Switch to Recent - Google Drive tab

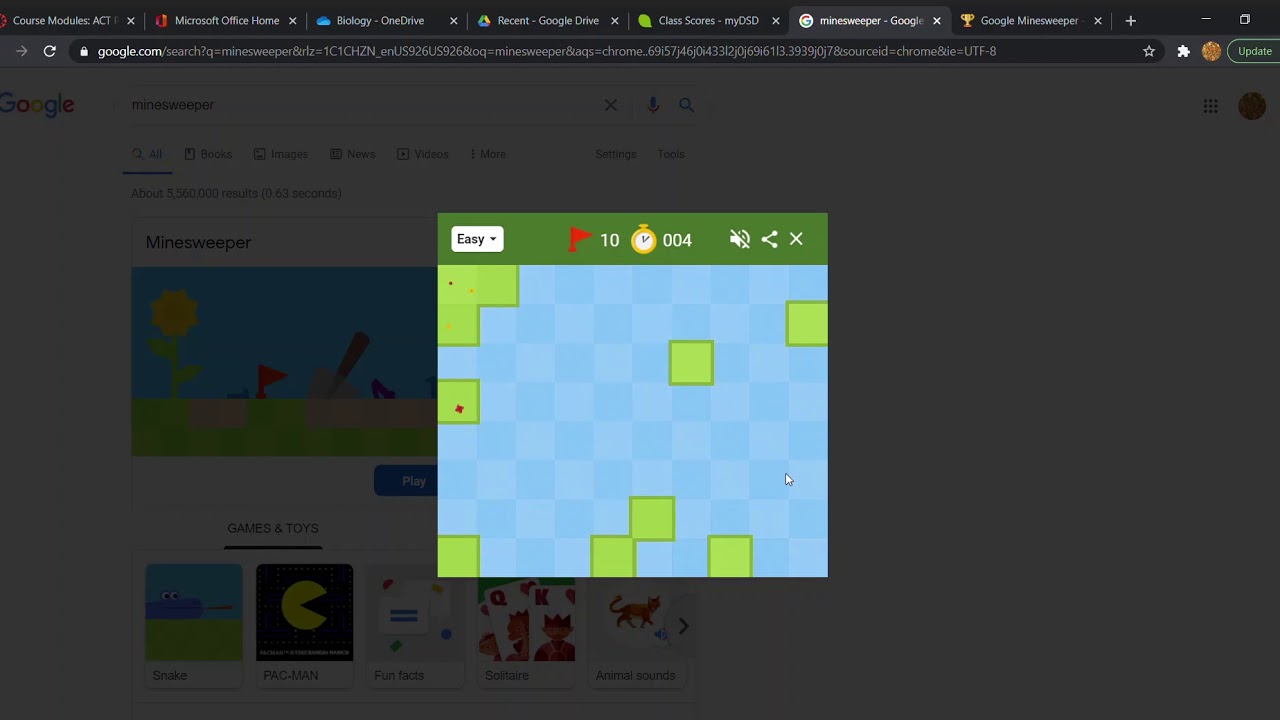547,20
